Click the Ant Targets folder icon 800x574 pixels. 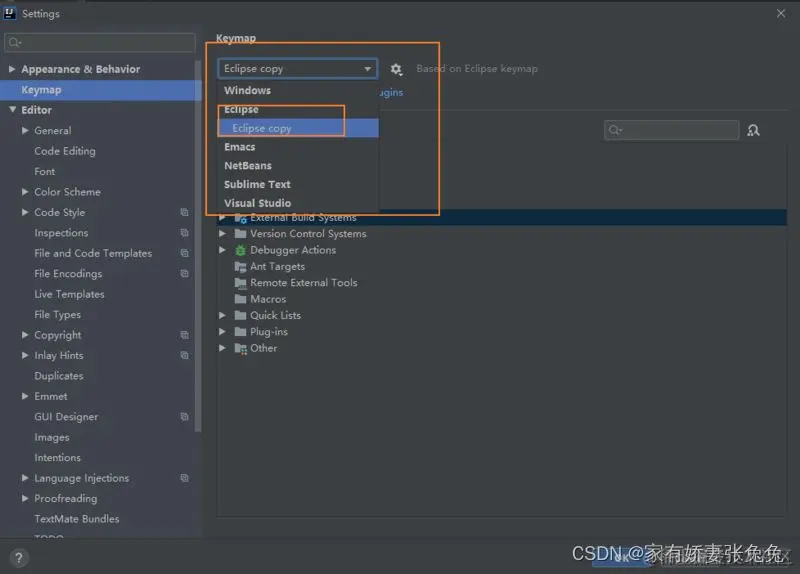240,266
